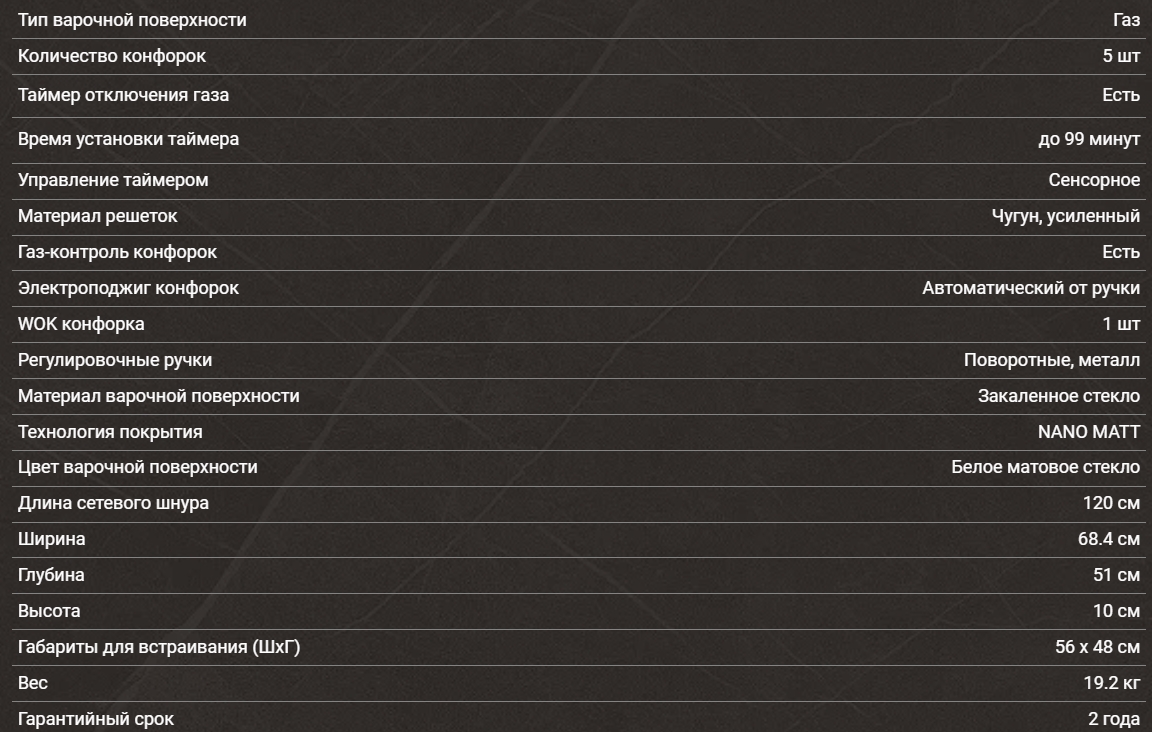Select the "Автоматический от ручки" value
The image size is (1152, 732).
coord(1031,288)
